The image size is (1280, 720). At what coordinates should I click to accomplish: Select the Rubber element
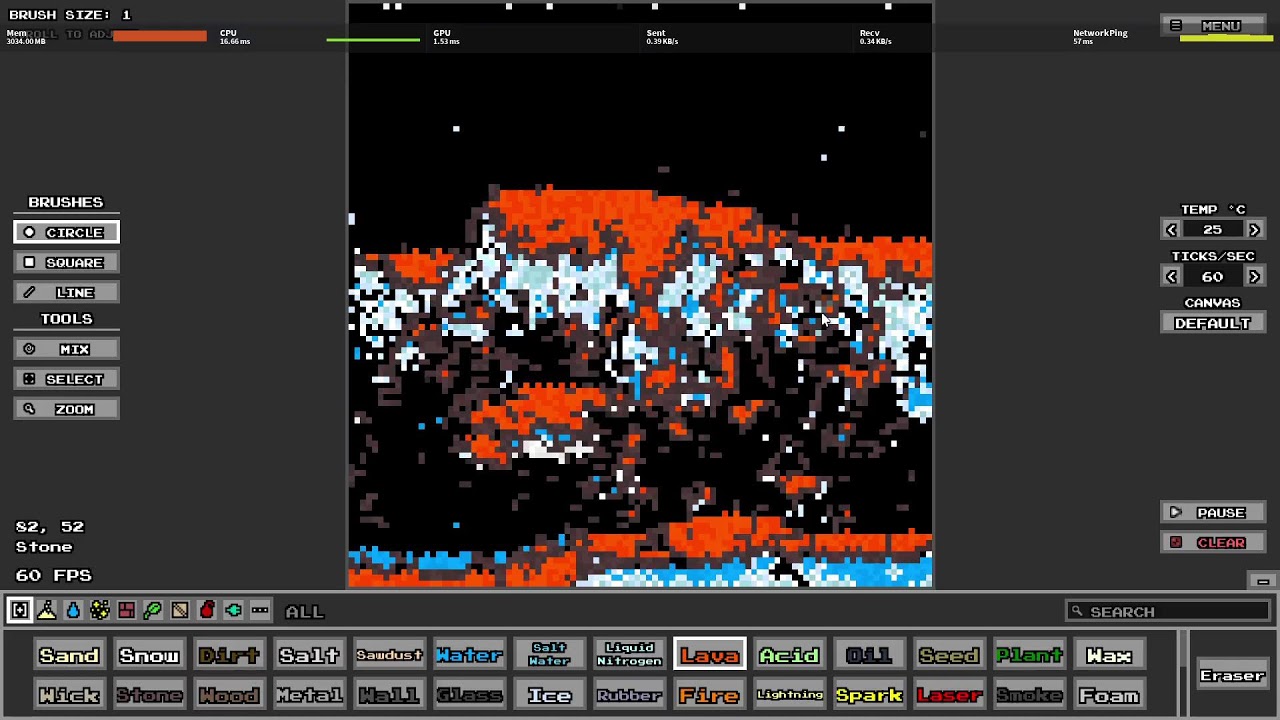pos(629,695)
